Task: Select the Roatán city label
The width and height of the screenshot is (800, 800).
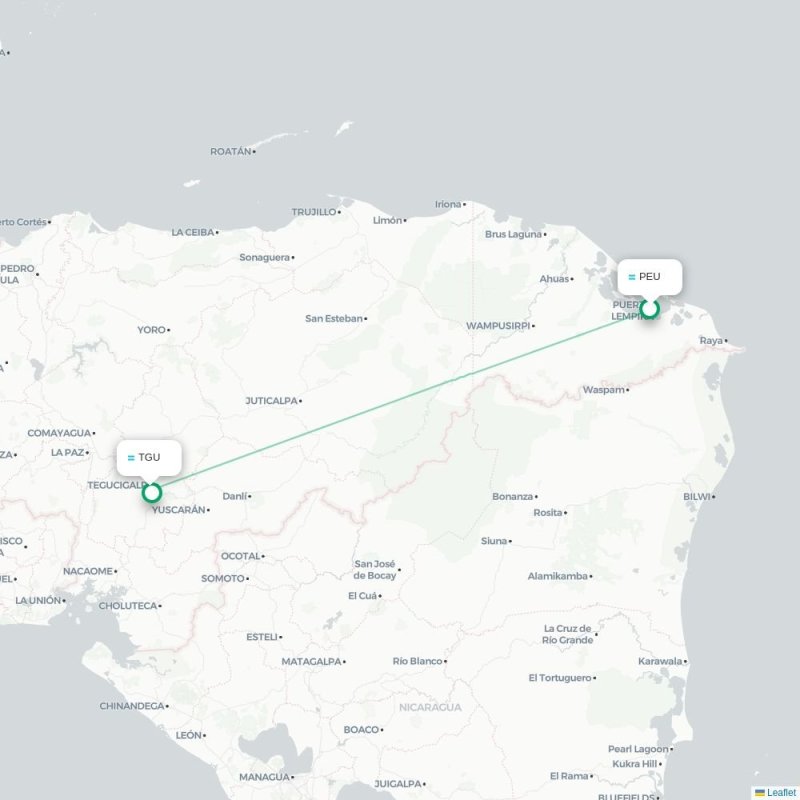Action: click(231, 152)
